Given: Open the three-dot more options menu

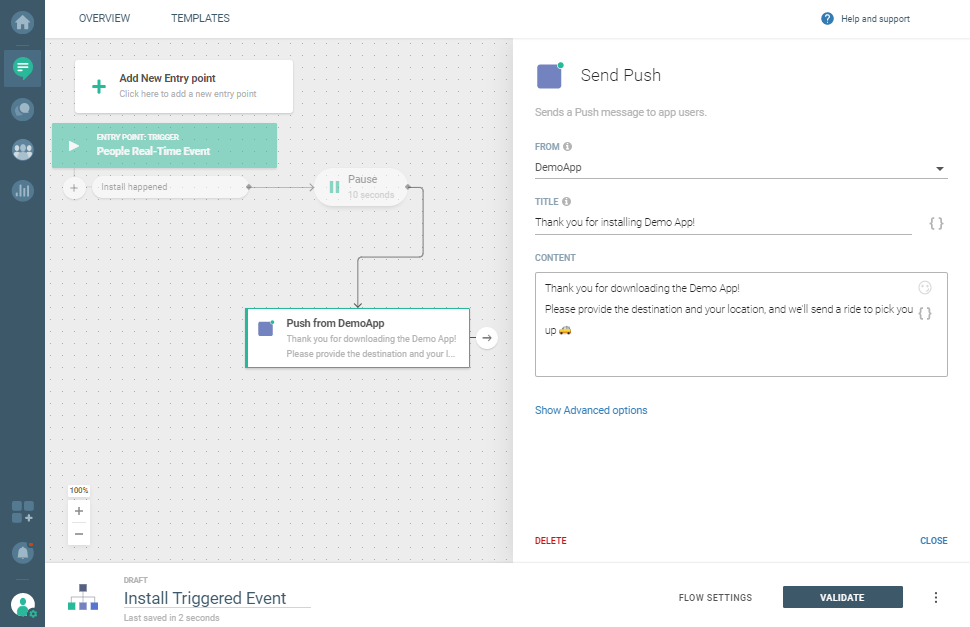Looking at the screenshot, I should click(936, 598).
